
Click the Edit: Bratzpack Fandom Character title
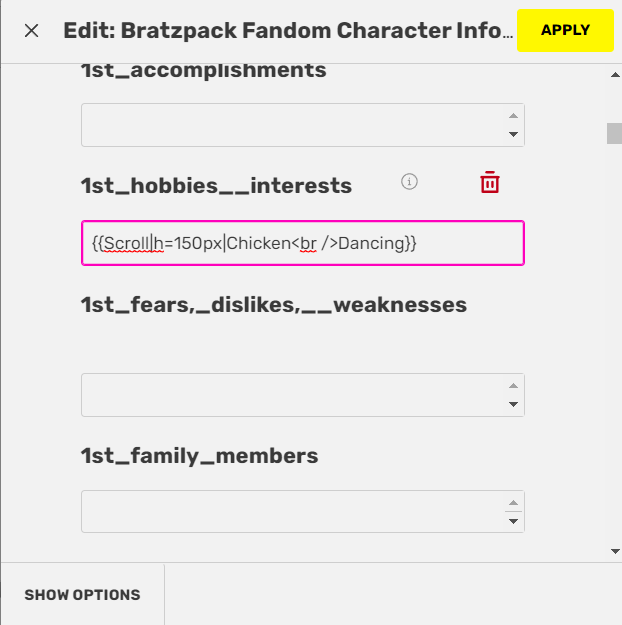click(x=288, y=31)
